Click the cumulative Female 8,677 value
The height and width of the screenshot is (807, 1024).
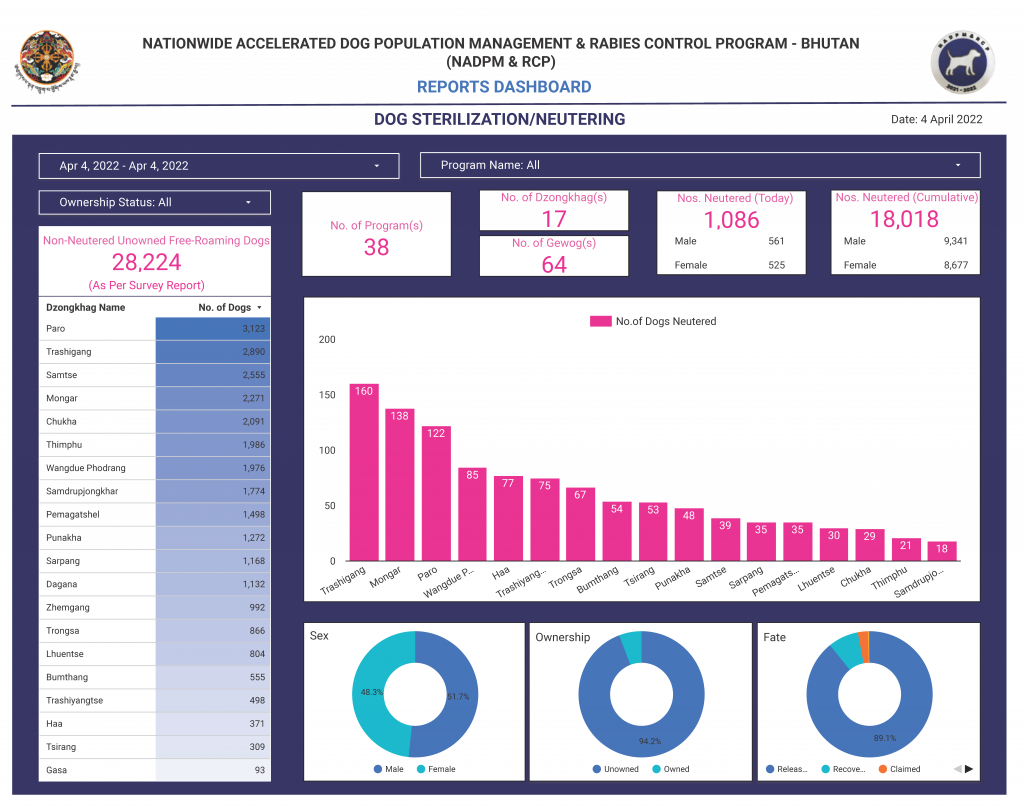(955, 265)
